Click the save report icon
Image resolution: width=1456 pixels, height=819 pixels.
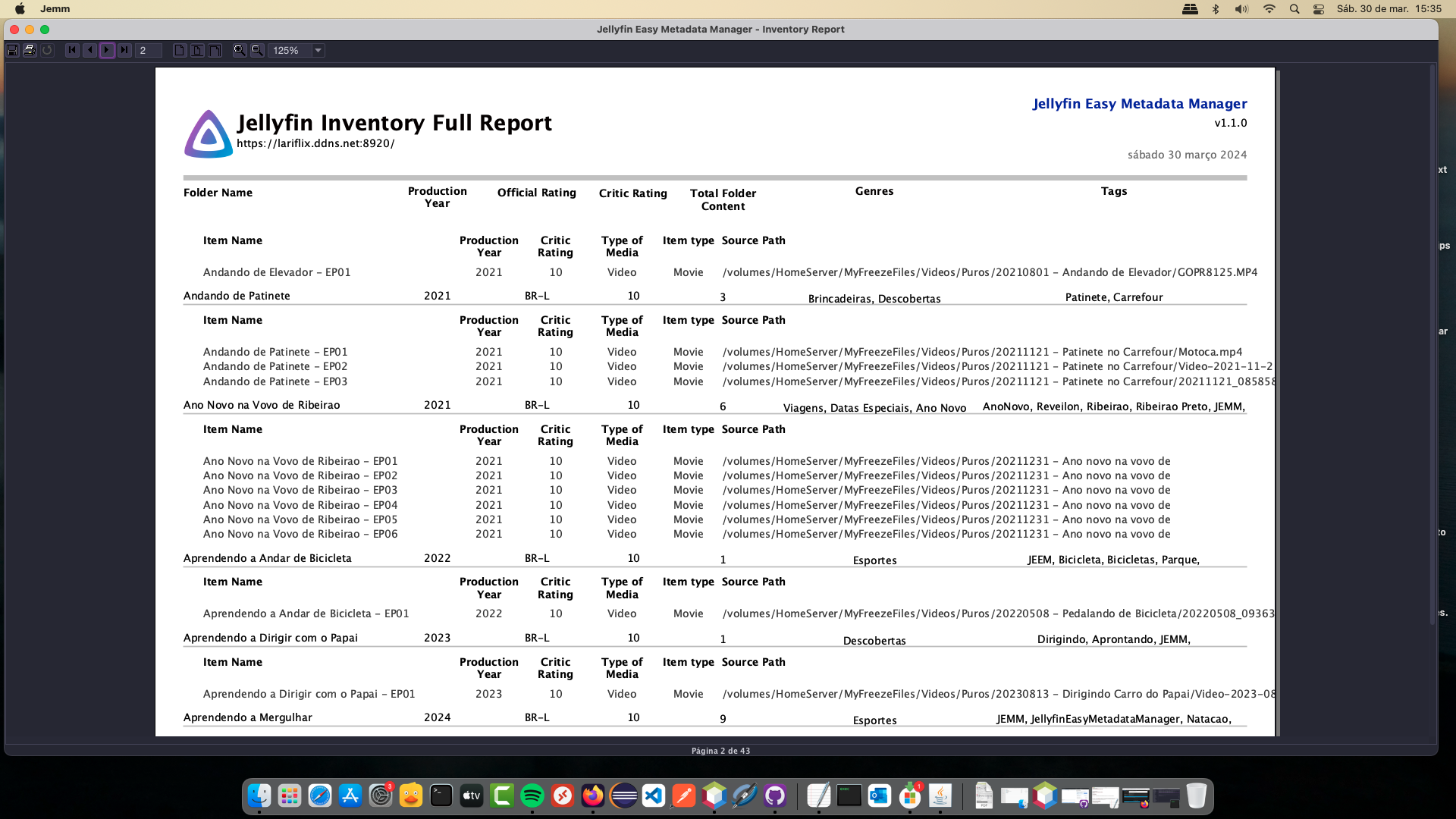click(12, 50)
